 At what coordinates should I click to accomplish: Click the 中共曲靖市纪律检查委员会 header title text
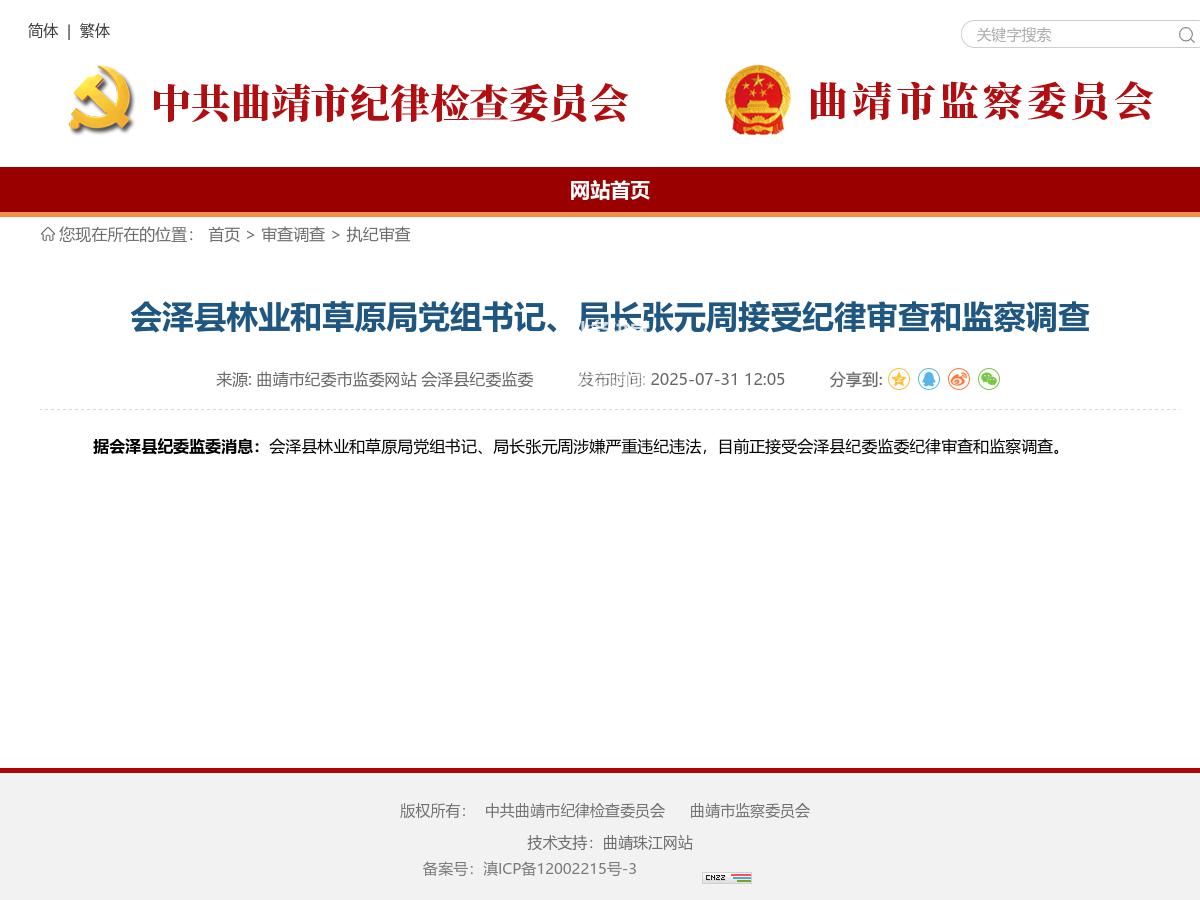click(x=390, y=101)
